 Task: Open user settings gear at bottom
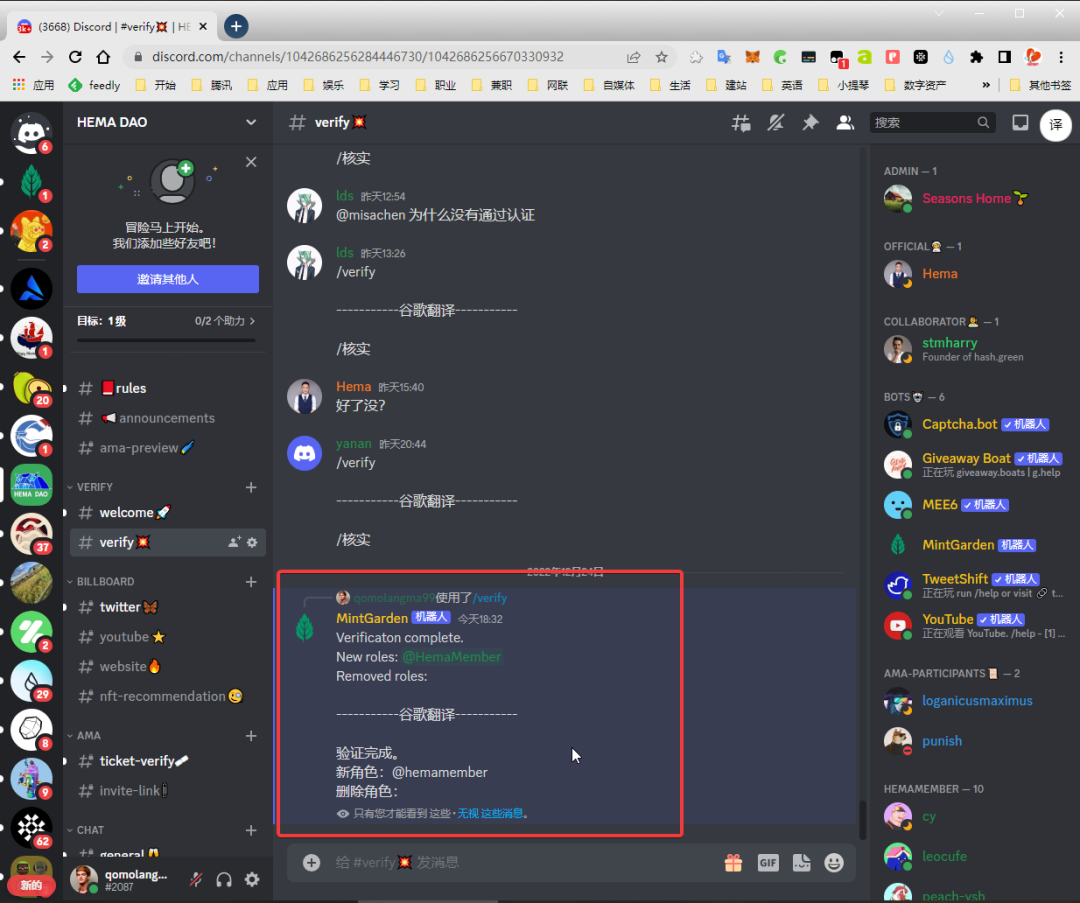point(252,880)
